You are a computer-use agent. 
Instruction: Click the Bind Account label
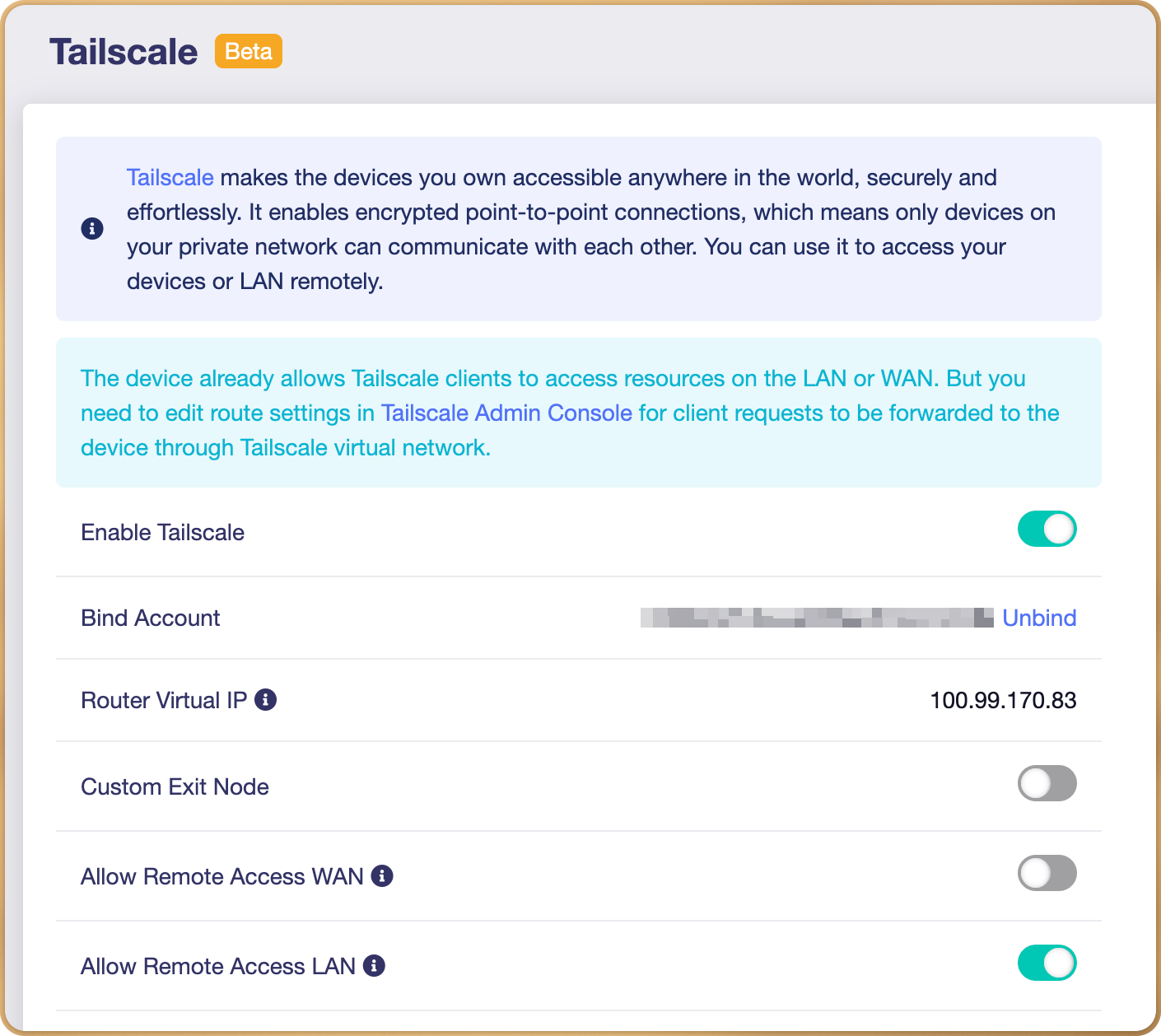(x=151, y=618)
